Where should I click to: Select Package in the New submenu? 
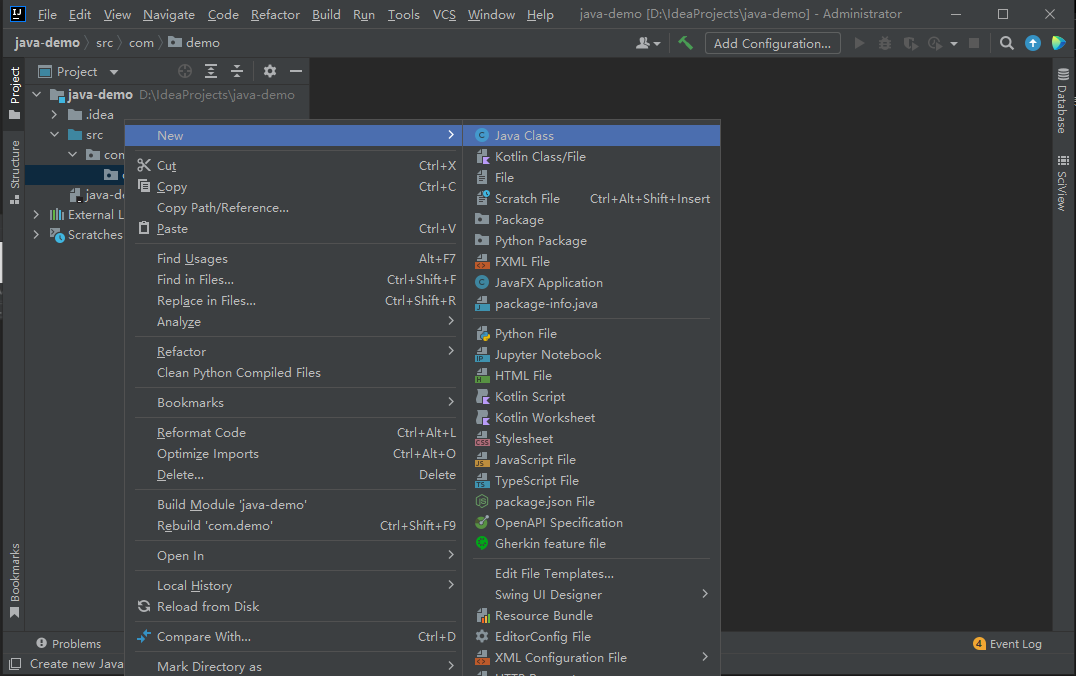(592, 220)
